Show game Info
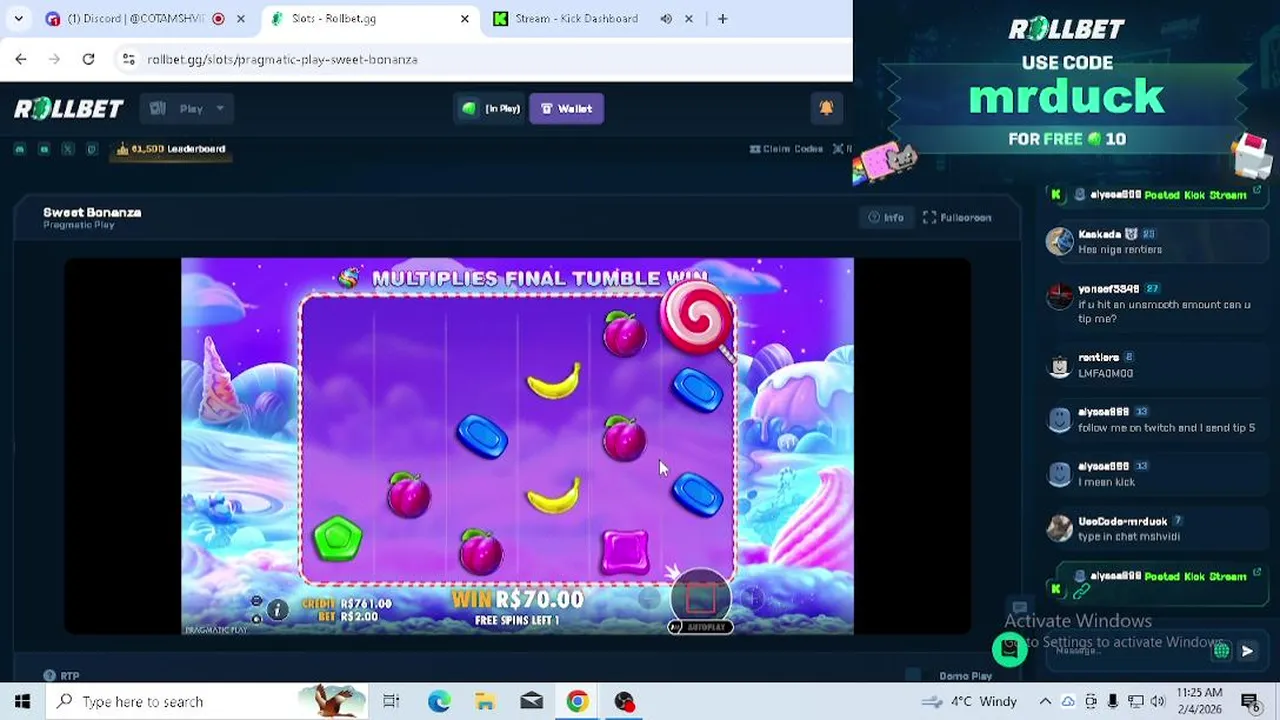 tap(886, 217)
